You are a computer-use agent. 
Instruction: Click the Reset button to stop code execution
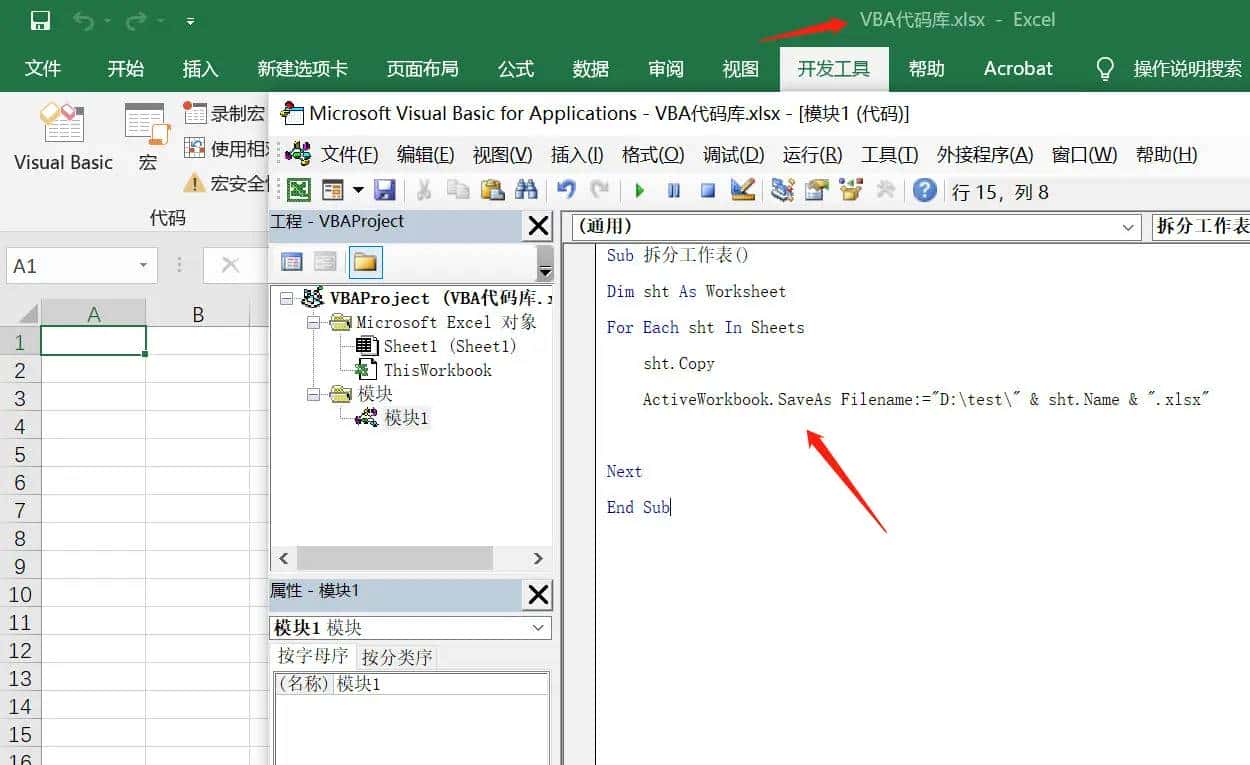coord(707,191)
